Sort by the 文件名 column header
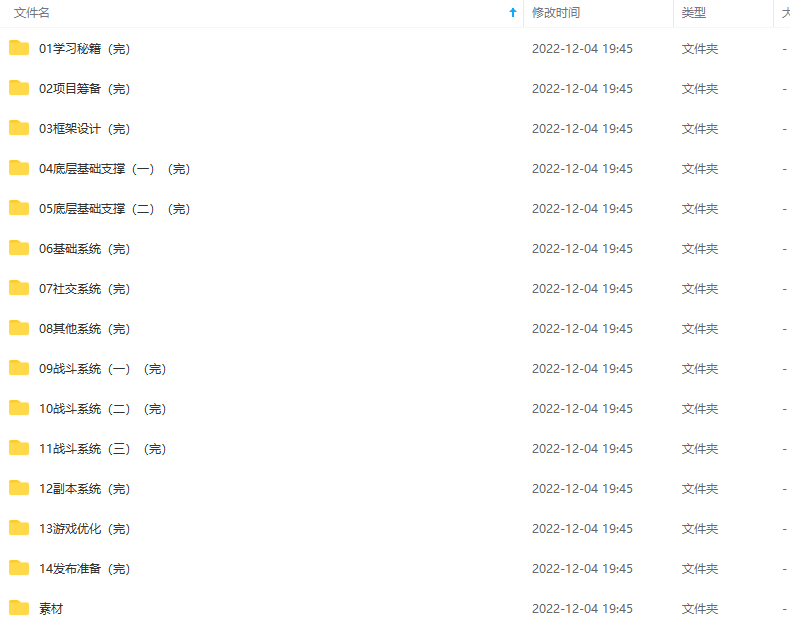The width and height of the screenshot is (790, 627). [32, 13]
